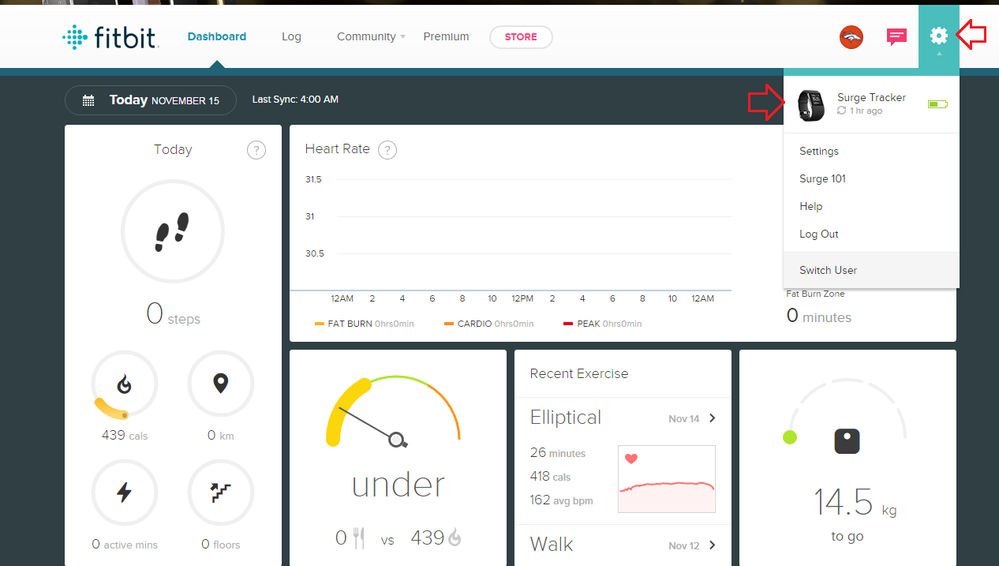Click the Fitbit logo
This screenshot has height=566, width=999.
[x=110, y=37]
